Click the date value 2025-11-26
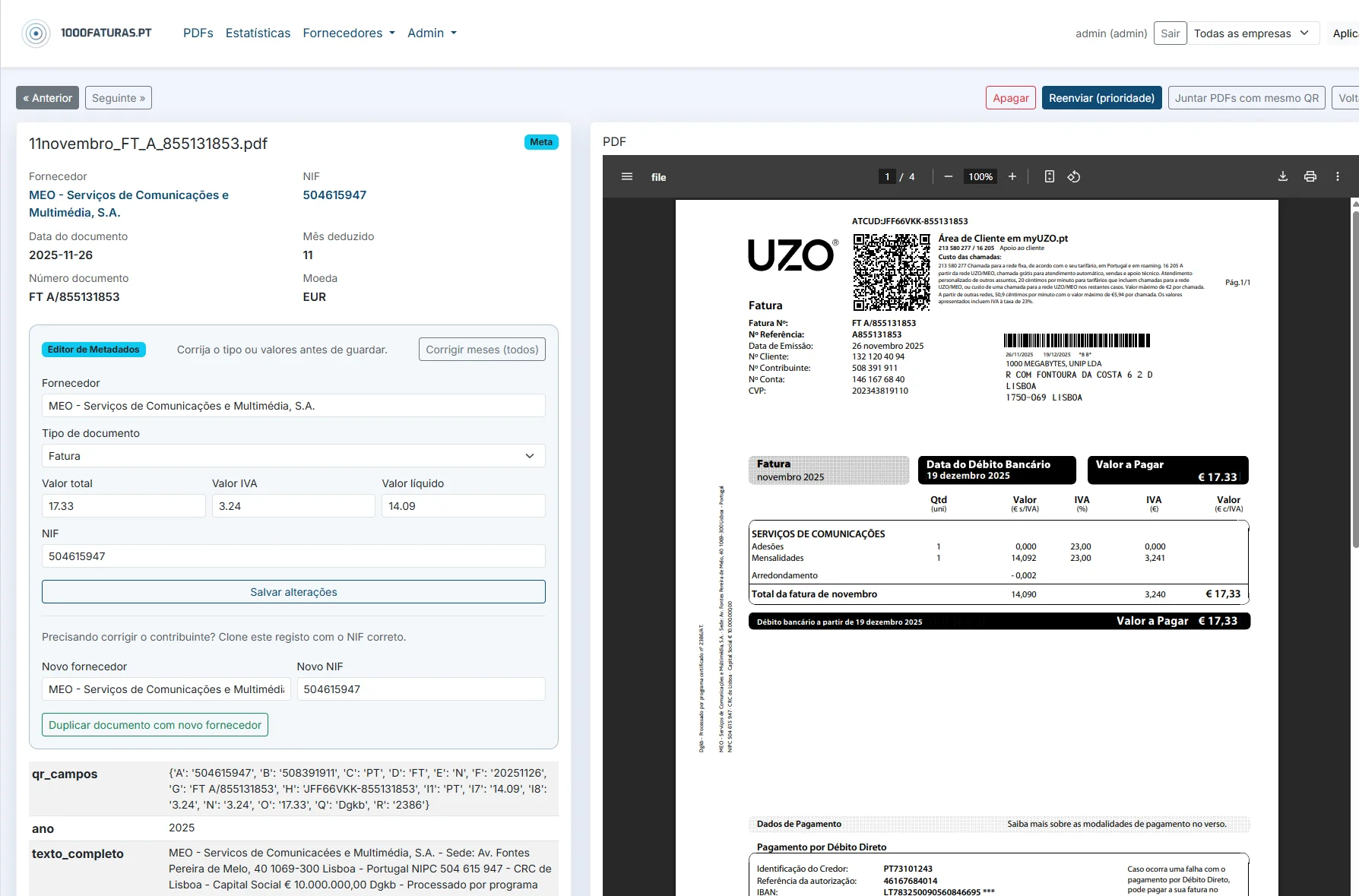The height and width of the screenshot is (896, 1359). pyautogui.click(x=61, y=255)
